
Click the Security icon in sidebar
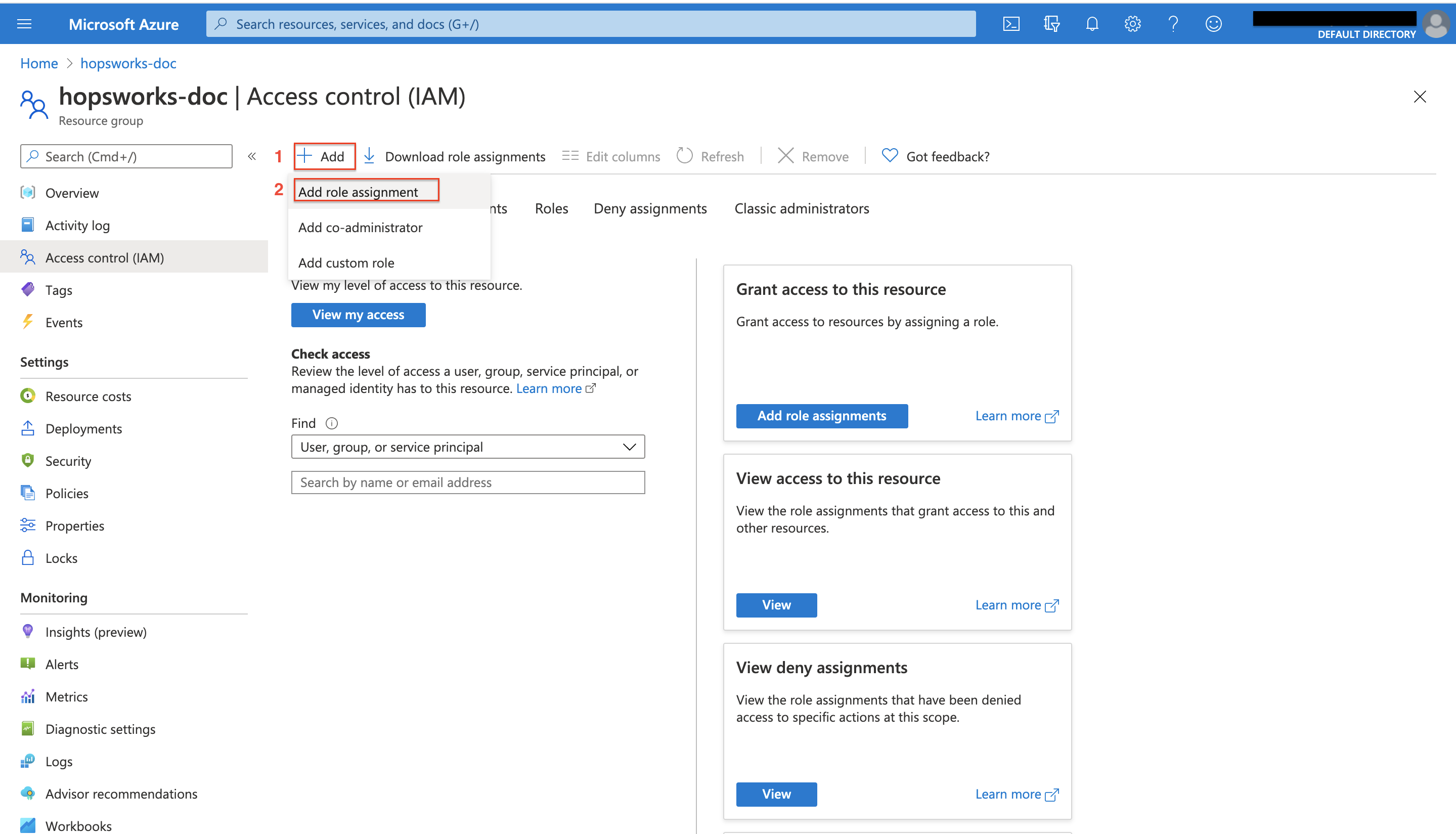point(28,460)
